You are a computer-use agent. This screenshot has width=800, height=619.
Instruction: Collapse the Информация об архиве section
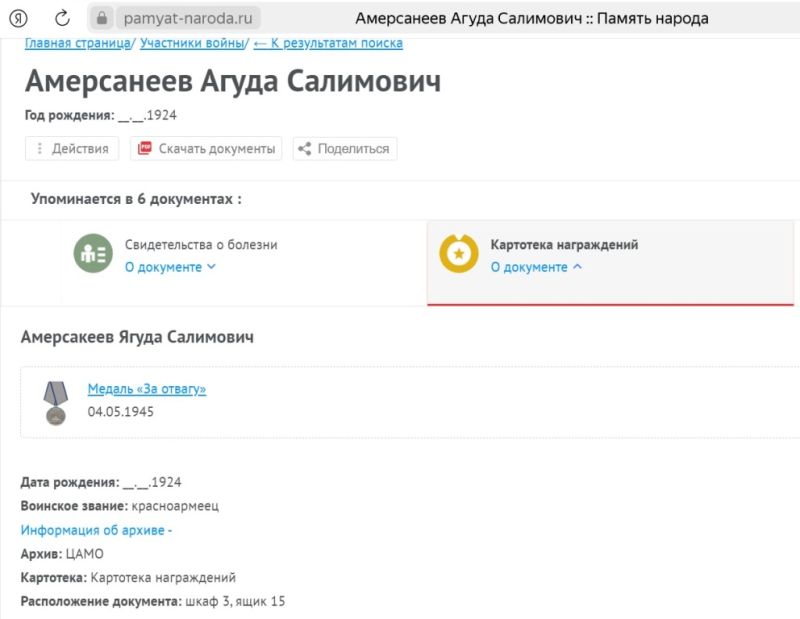pyautogui.click(x=96, y=530)
